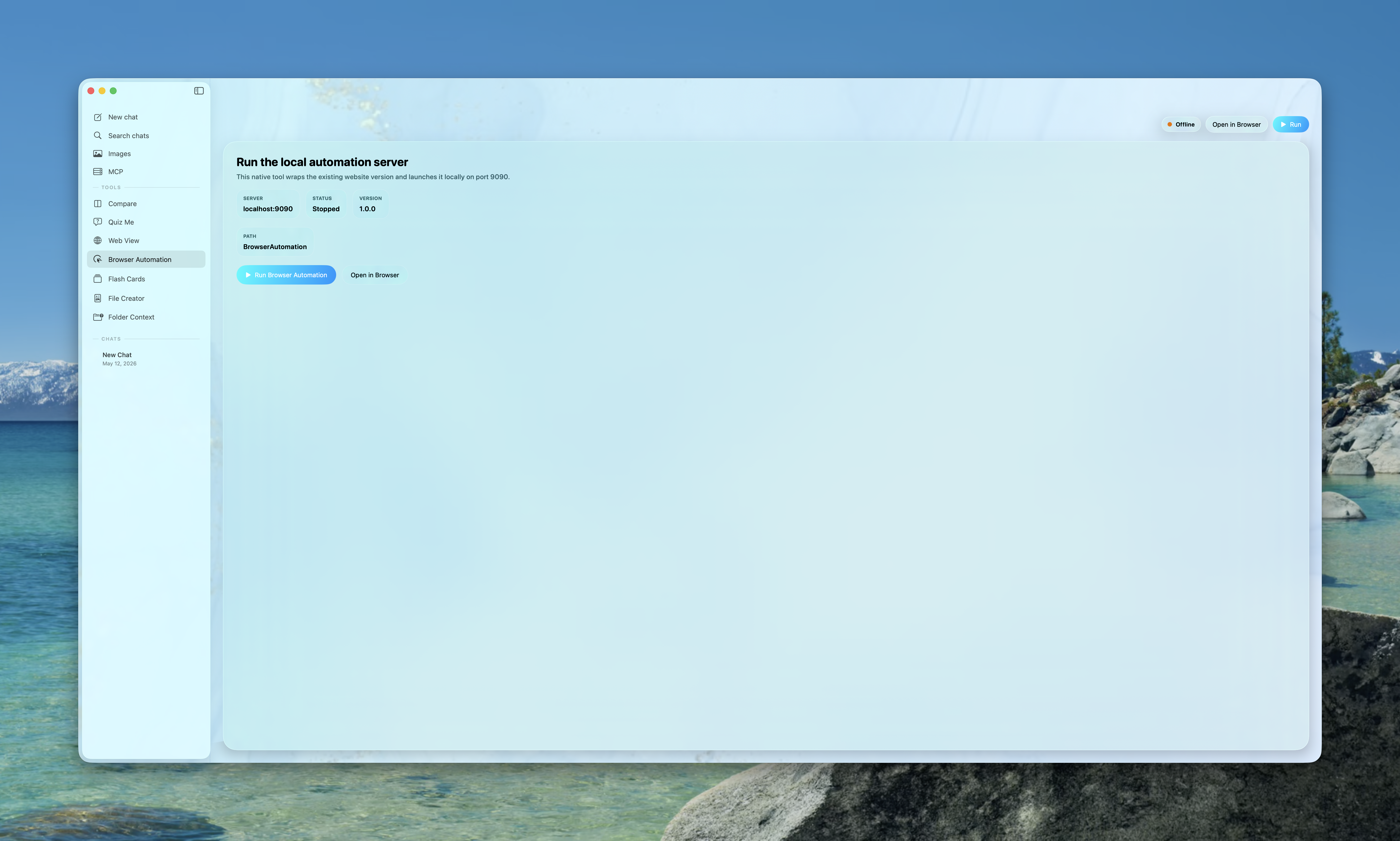The height and width of the screenshot is (841, 1400).
Task: Click the Flash Cards stack icon
Action: click(x=97, y=279)
